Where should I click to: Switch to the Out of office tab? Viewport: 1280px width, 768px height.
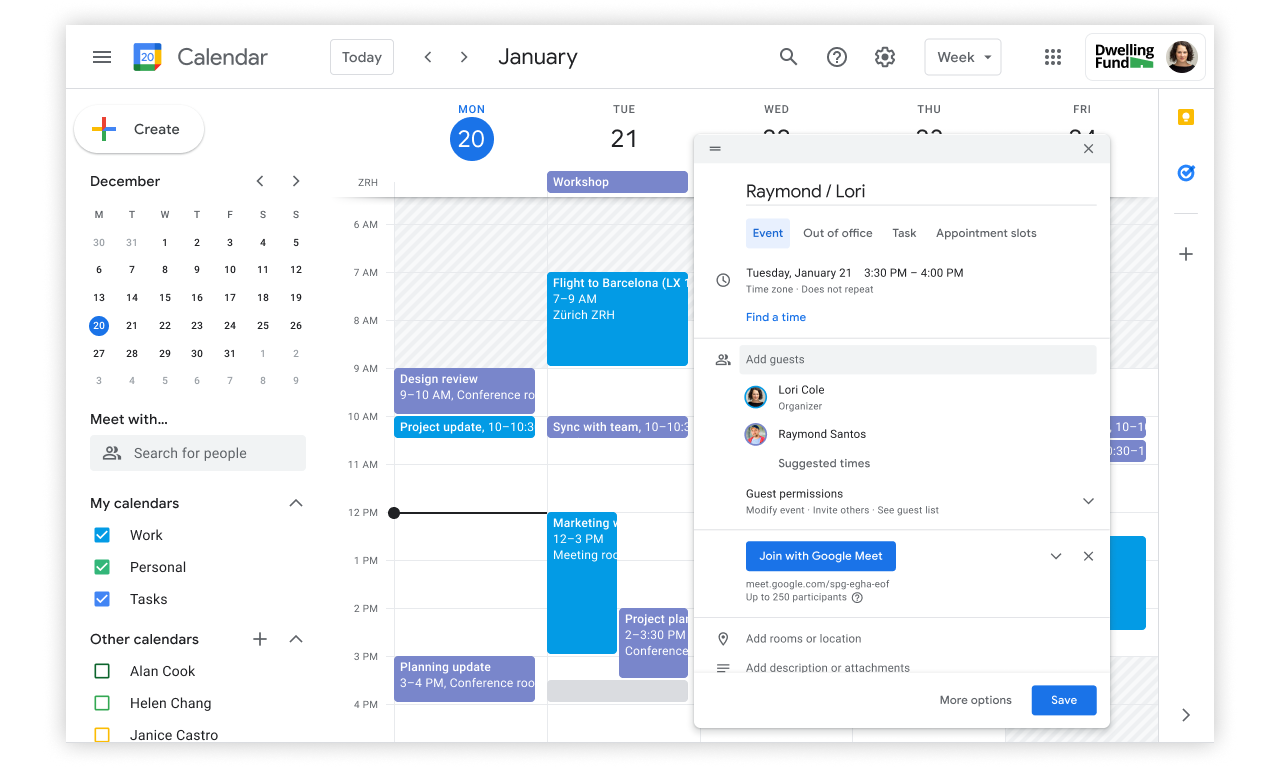pyautogui.click(x=837, y=233)
